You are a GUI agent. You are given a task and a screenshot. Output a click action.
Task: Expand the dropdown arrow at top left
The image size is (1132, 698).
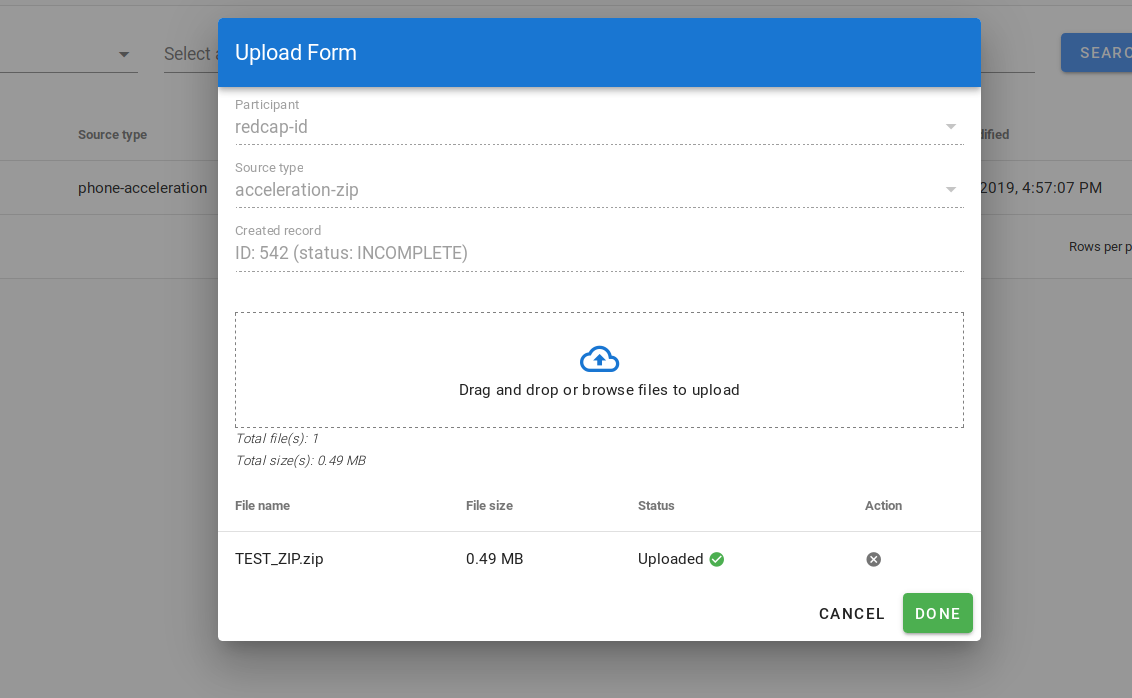tap(123, 55)
